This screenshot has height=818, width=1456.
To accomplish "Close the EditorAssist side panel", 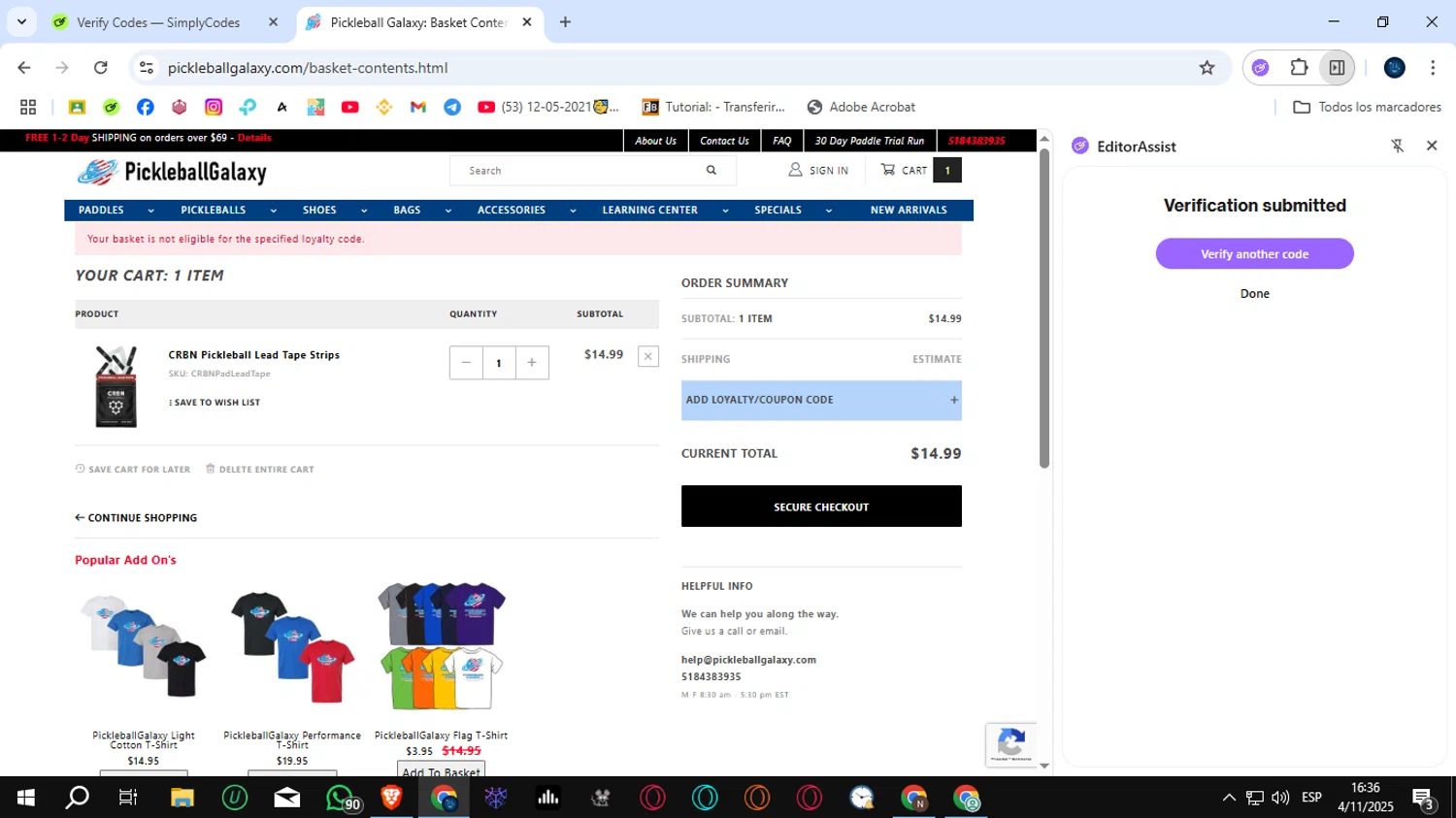I will point(1432,146).
